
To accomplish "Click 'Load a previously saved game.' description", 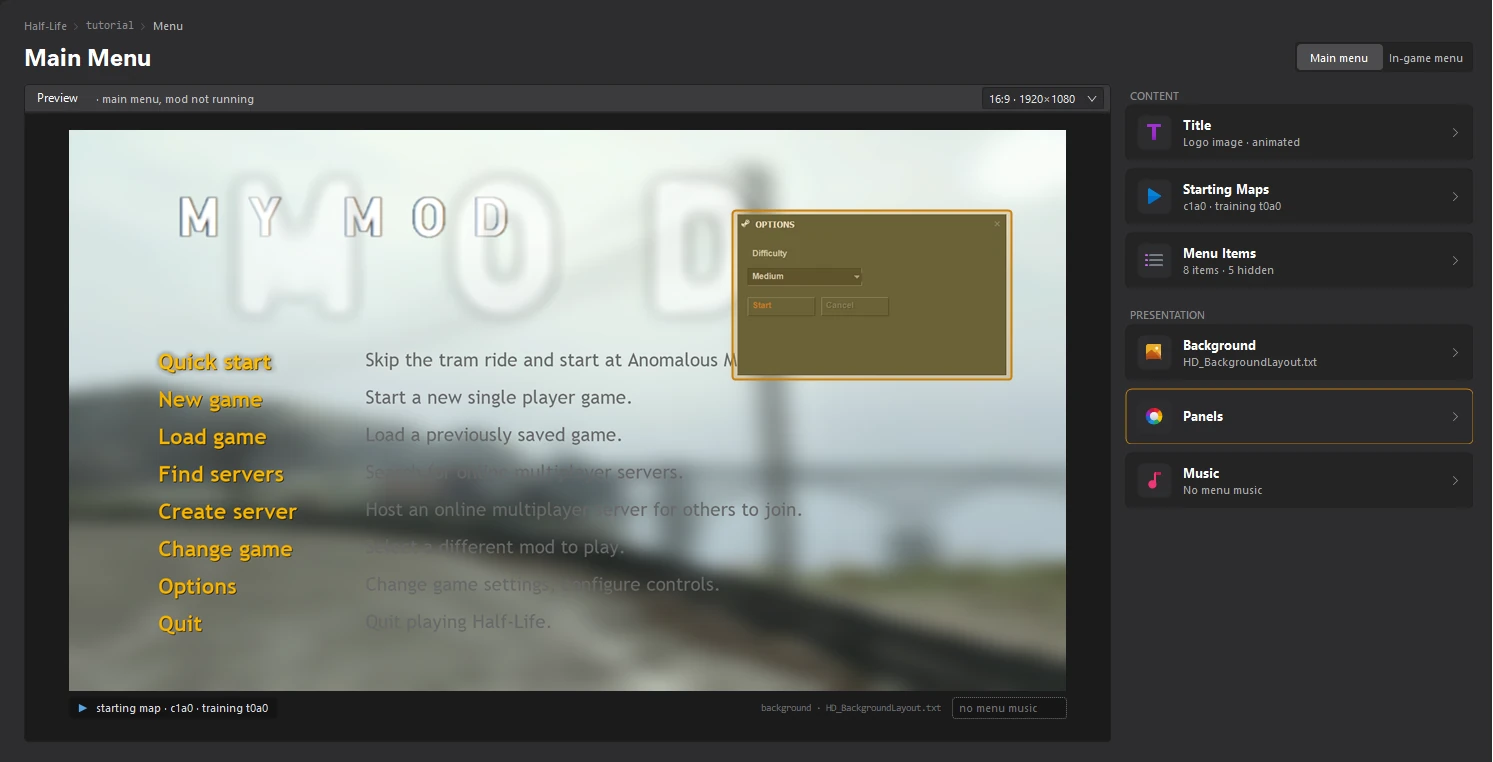I will (x=493, y=435).
